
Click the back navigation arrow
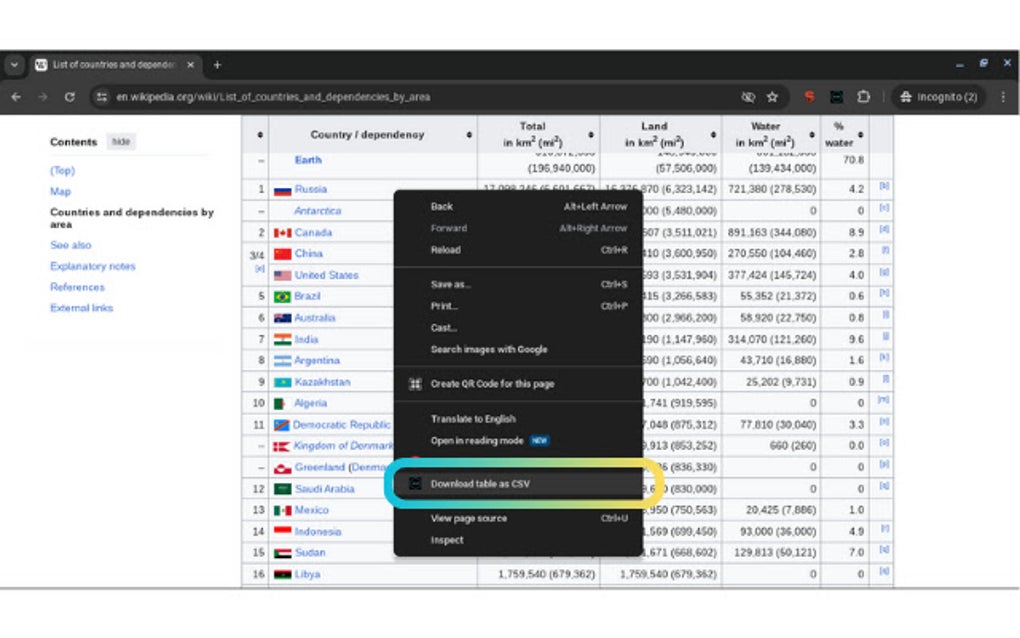click(x=17, y=97)
